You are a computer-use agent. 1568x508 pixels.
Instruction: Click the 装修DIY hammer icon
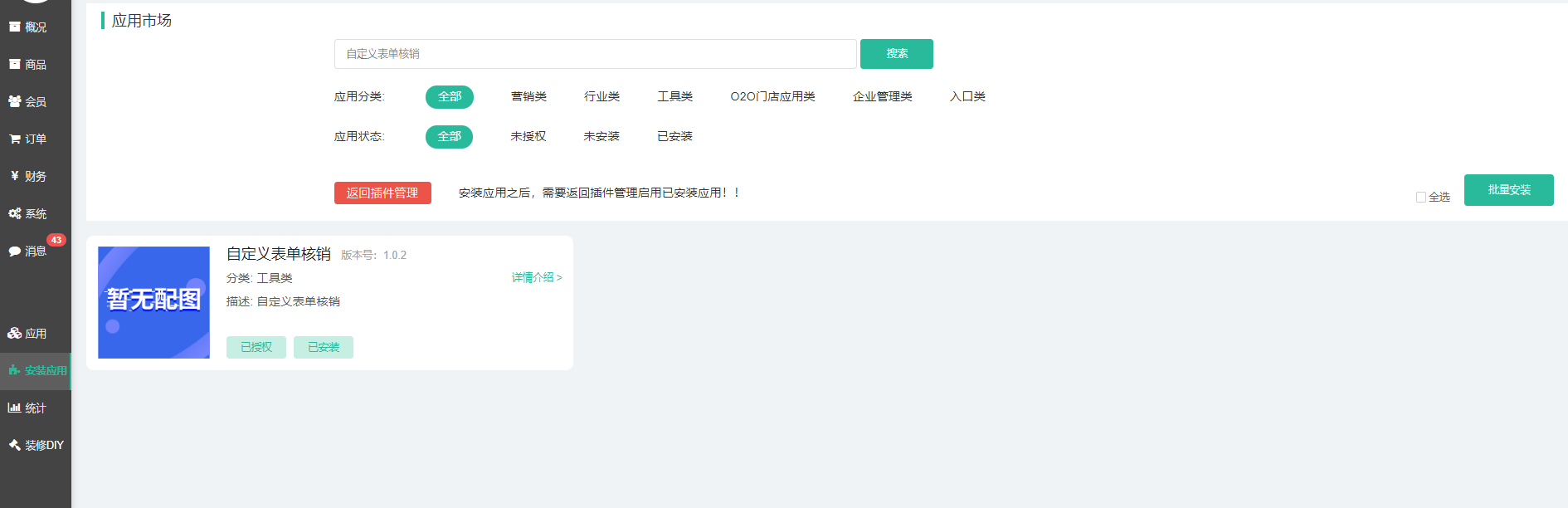pos(15,445)
